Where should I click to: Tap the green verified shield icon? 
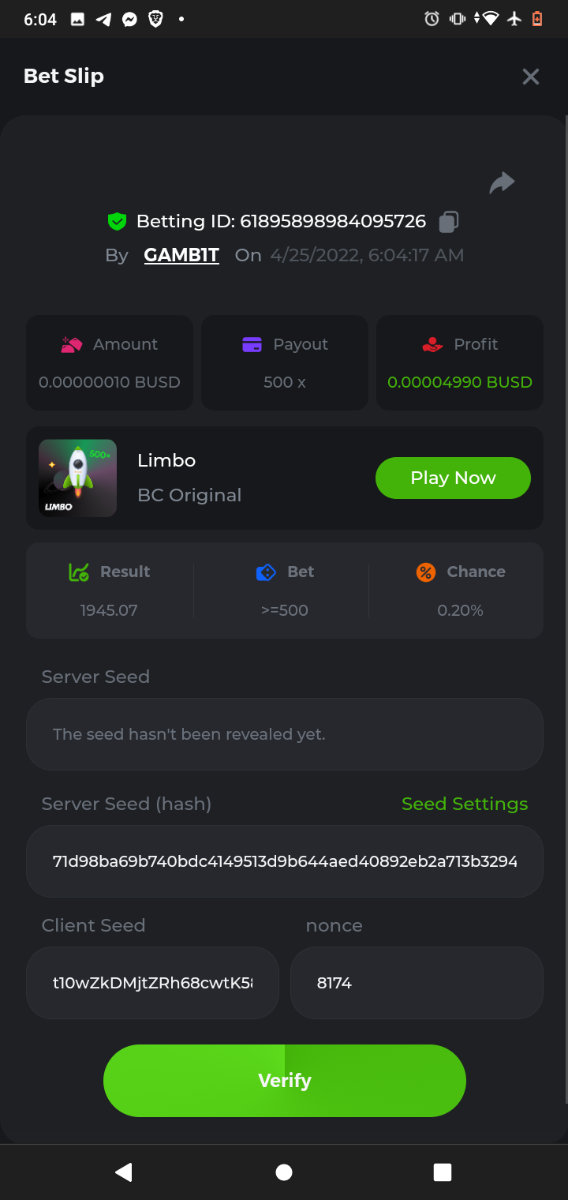(x=117, y=221)
